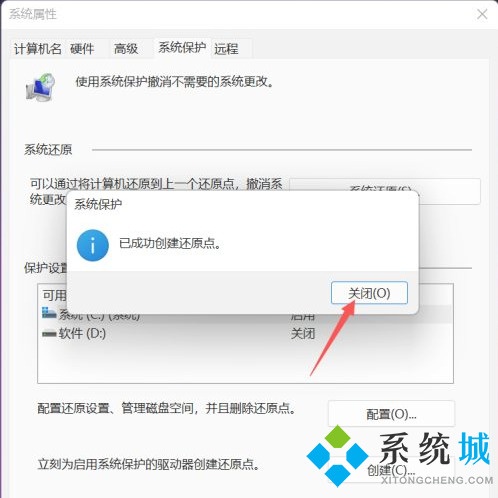The width and height of the screenshot is (498, 498).
Task: Select the 系统保护 tab
Action: click(x=182, y=48)
